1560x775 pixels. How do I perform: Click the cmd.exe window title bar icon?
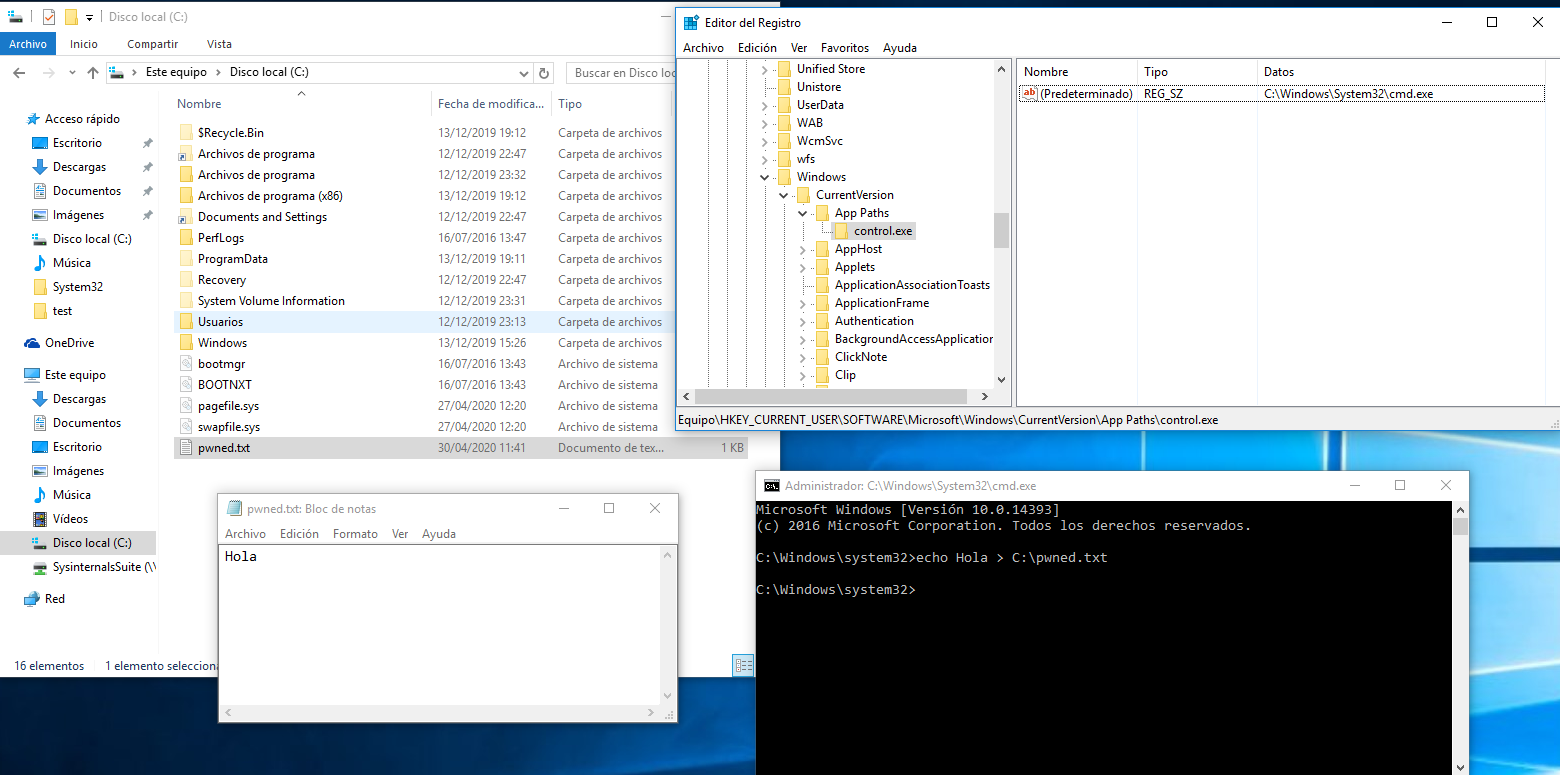pos(772,486)
